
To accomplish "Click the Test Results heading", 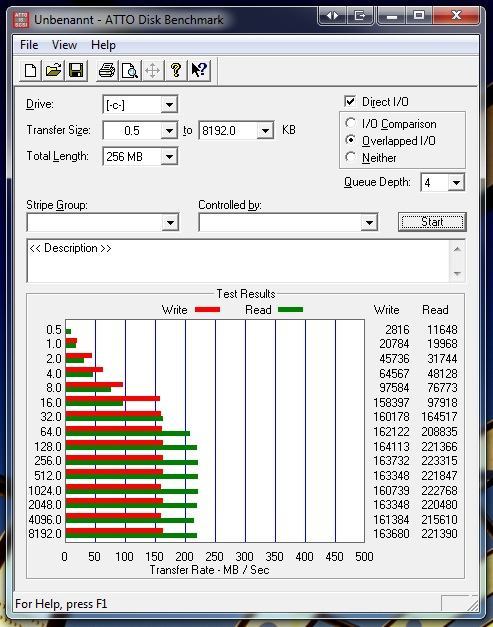I will pos(246,294).
